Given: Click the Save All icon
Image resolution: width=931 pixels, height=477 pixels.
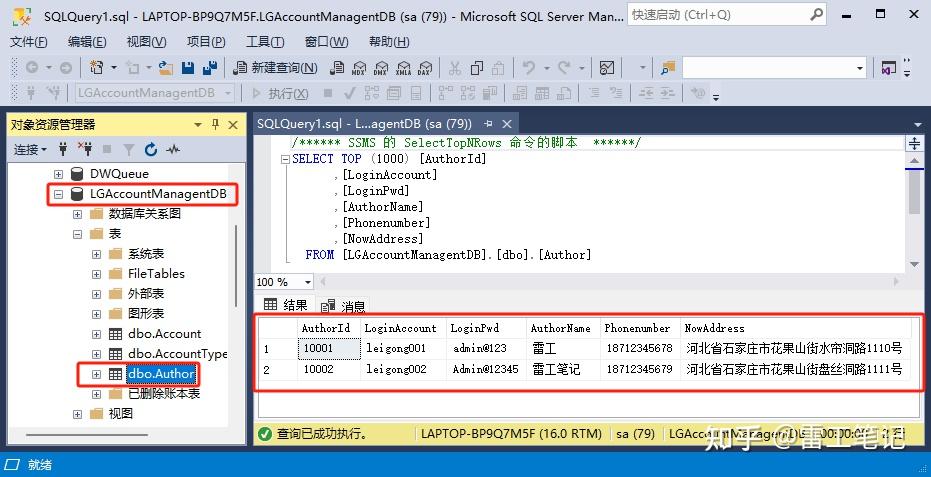Looking at the screenshot, I should click(x=210, y=68).
